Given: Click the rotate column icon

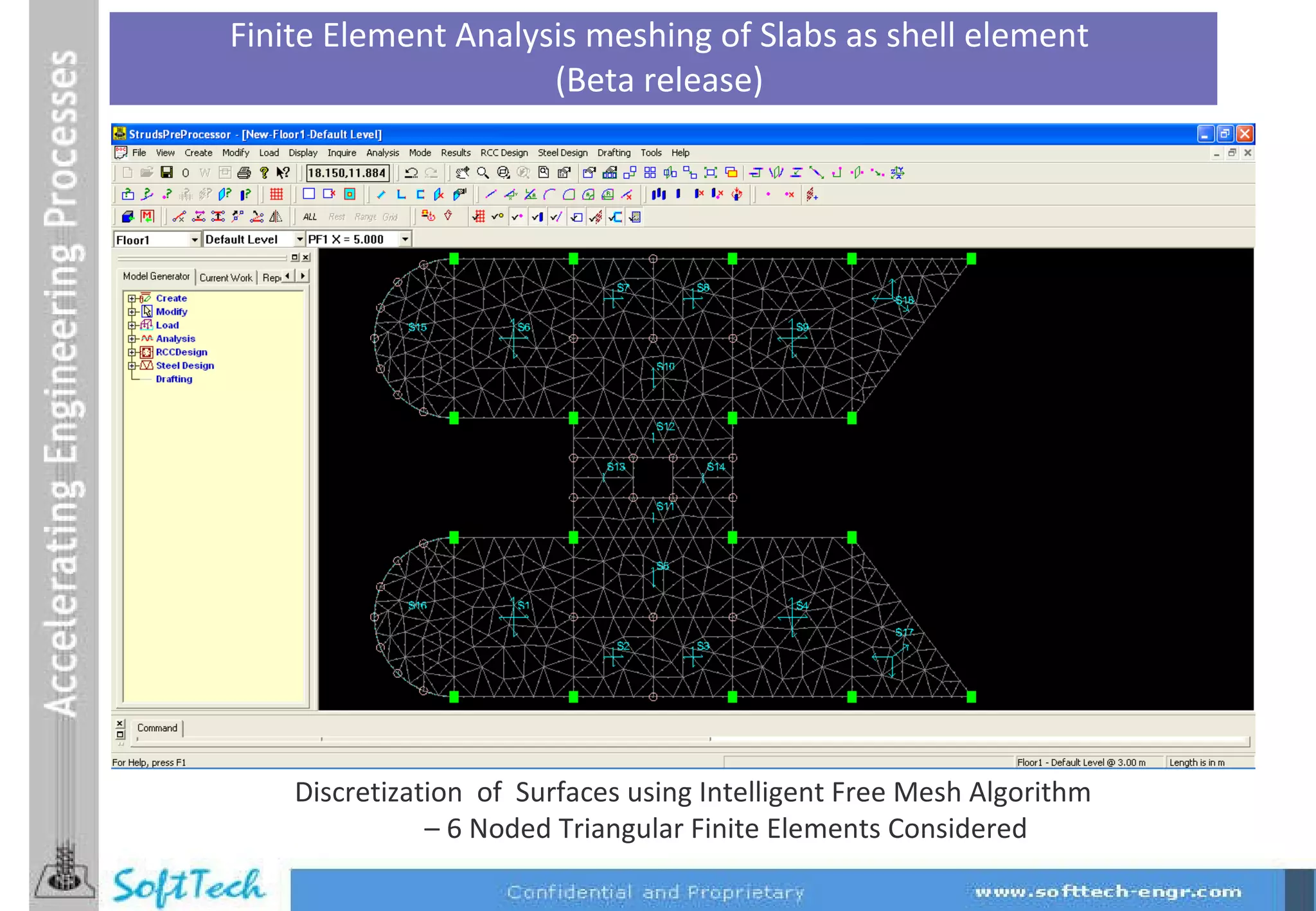Looking at the screenshot, I should pos(737,194).
